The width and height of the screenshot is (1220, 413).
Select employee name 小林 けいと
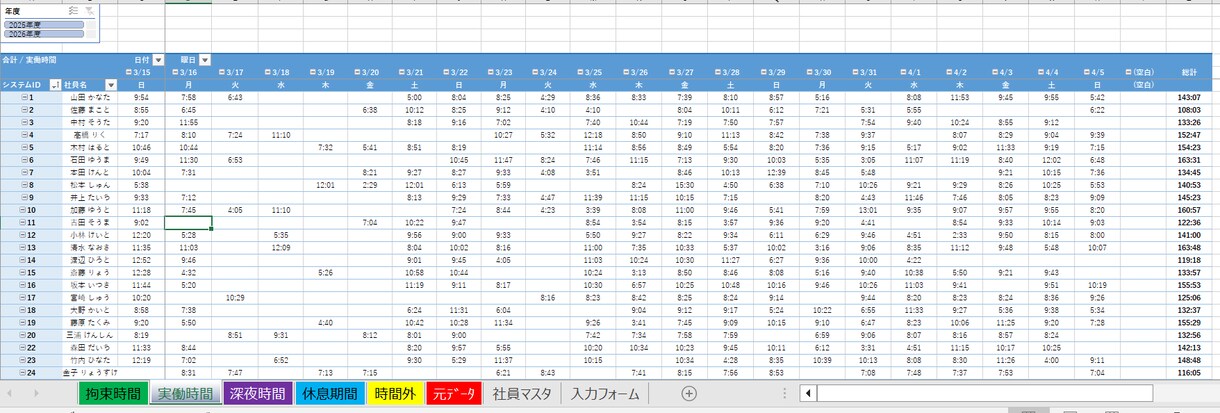[x=90, y=235]
